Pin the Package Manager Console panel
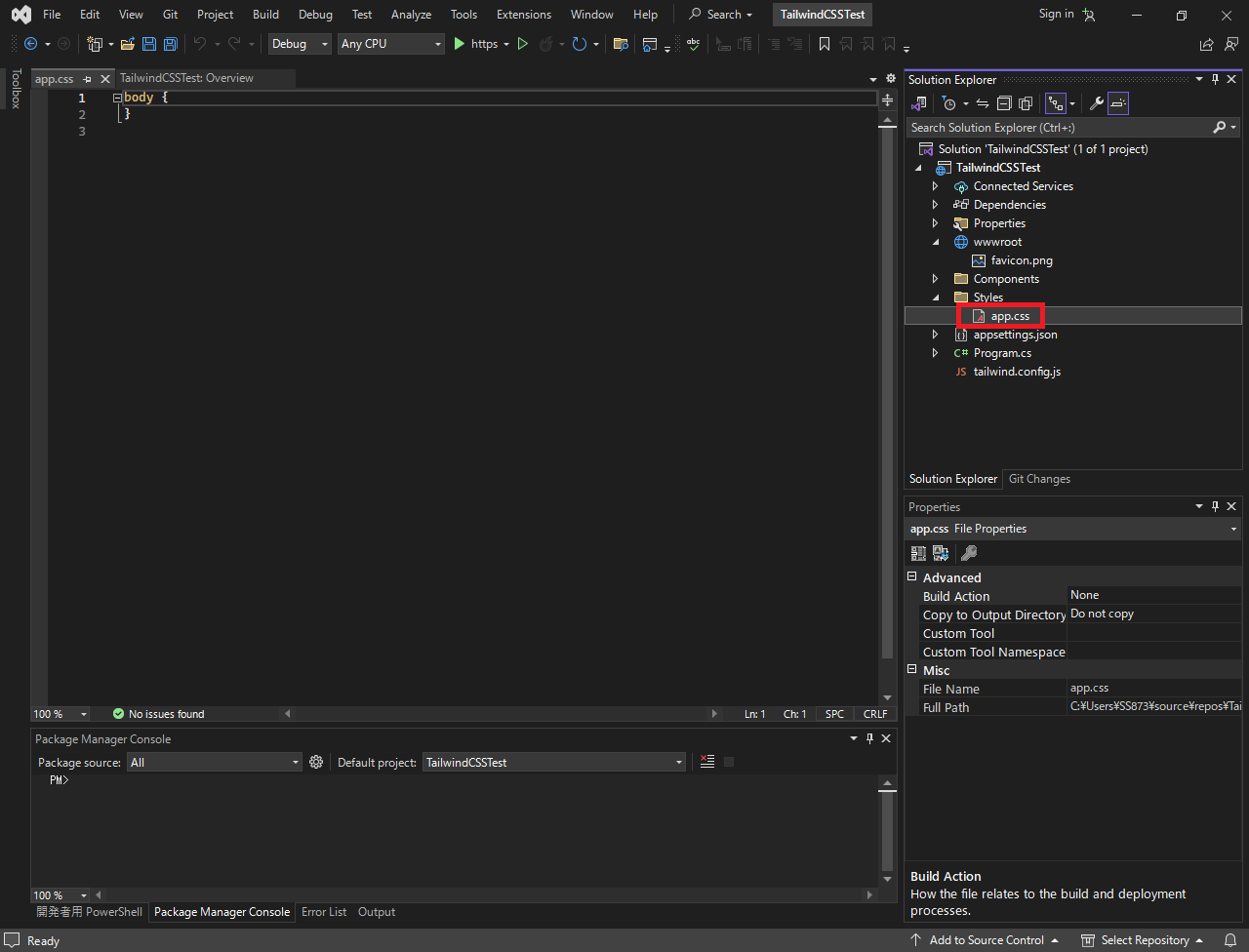Image resolution: width=1249 pixels, height=952 pixels. 869,738
